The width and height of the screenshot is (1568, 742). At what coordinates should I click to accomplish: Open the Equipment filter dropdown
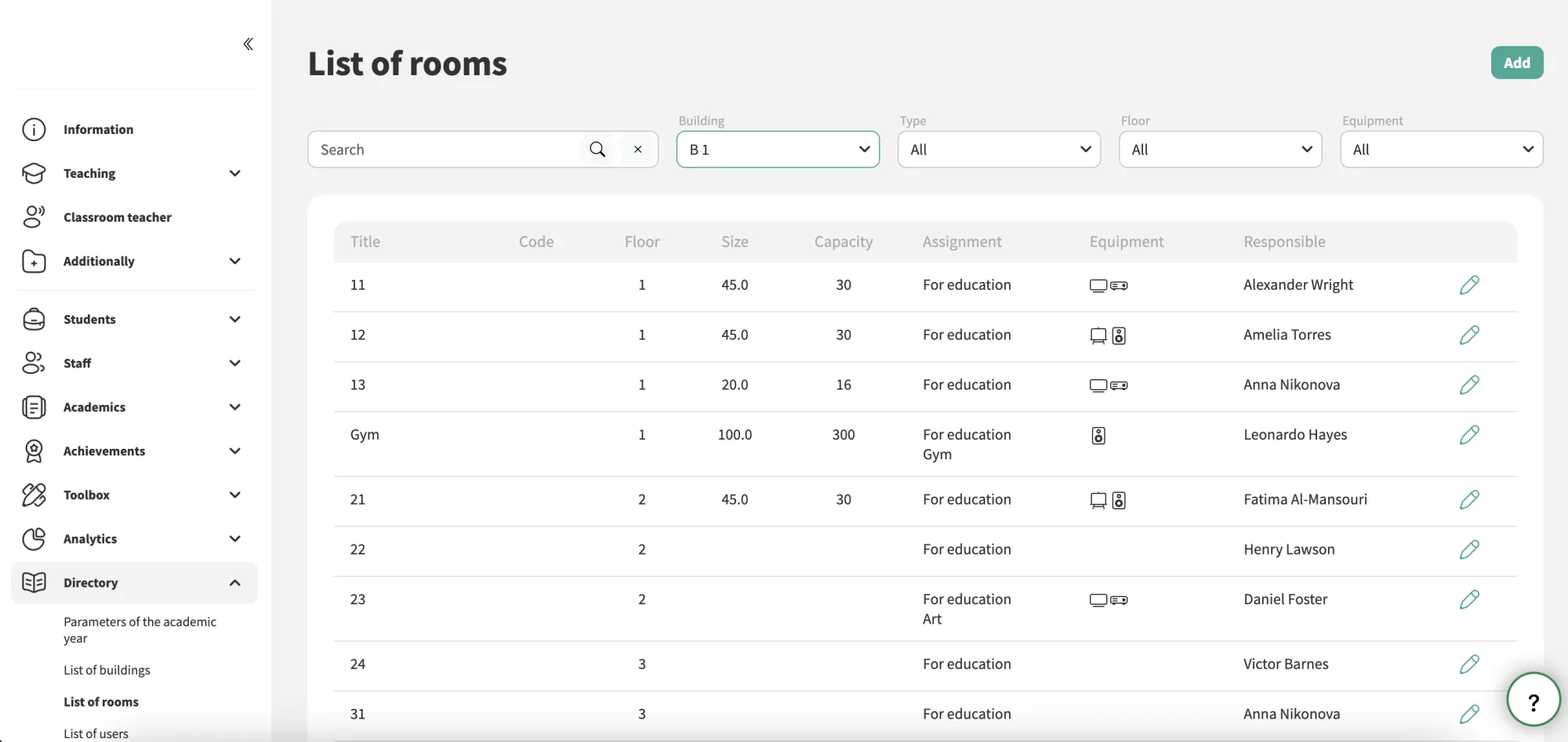(1441, 149)
